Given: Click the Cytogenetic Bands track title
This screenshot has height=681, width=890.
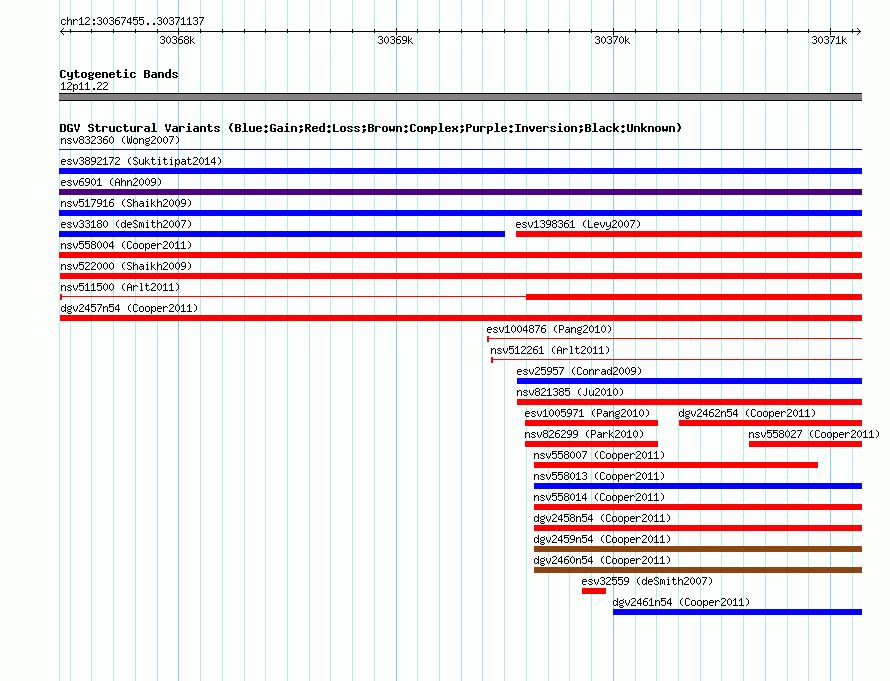Looking at the screenshot, I should (x=119, y=74).
